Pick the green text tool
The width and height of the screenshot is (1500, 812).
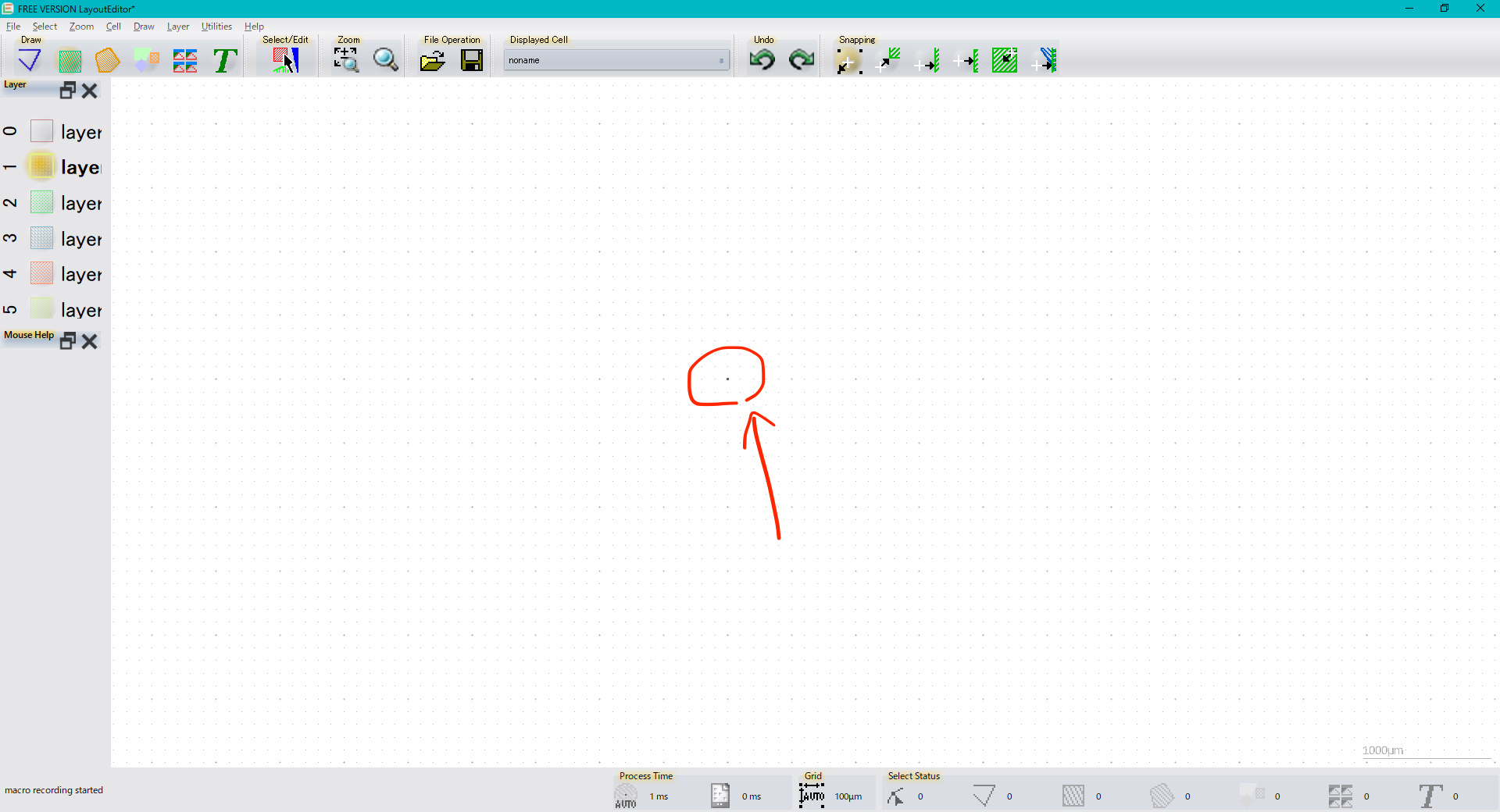(x=225, y=60)
